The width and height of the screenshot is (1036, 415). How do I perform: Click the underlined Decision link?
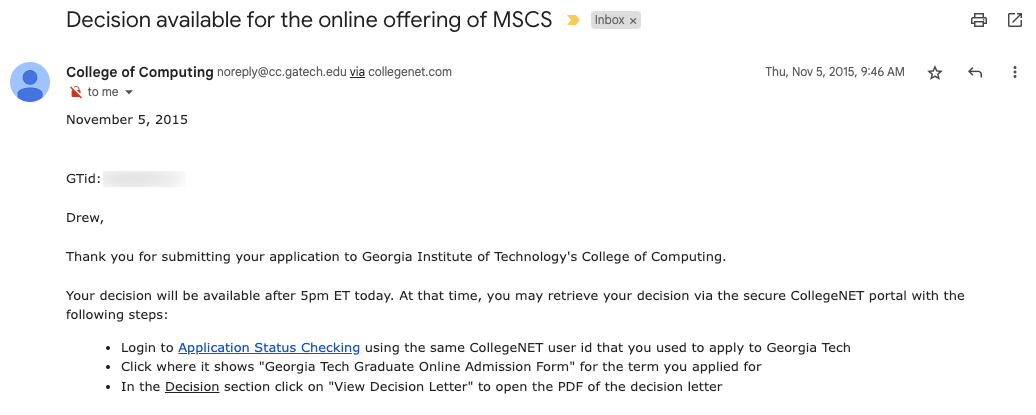tap(192, 386)
